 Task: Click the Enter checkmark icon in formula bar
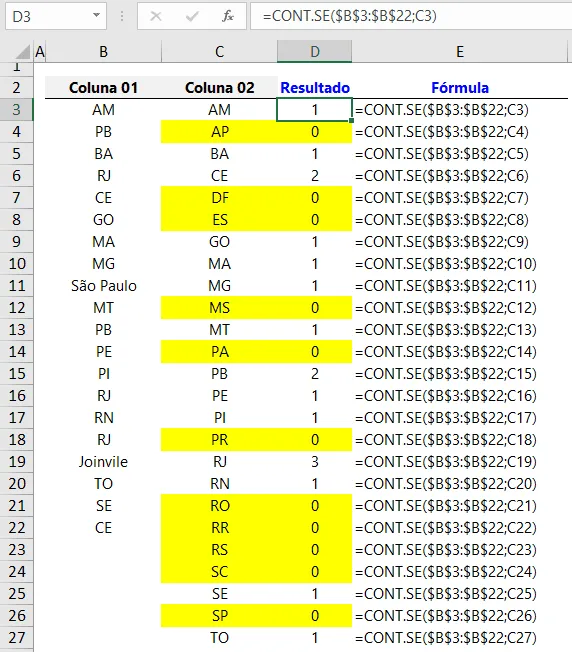tap(192, 16)
